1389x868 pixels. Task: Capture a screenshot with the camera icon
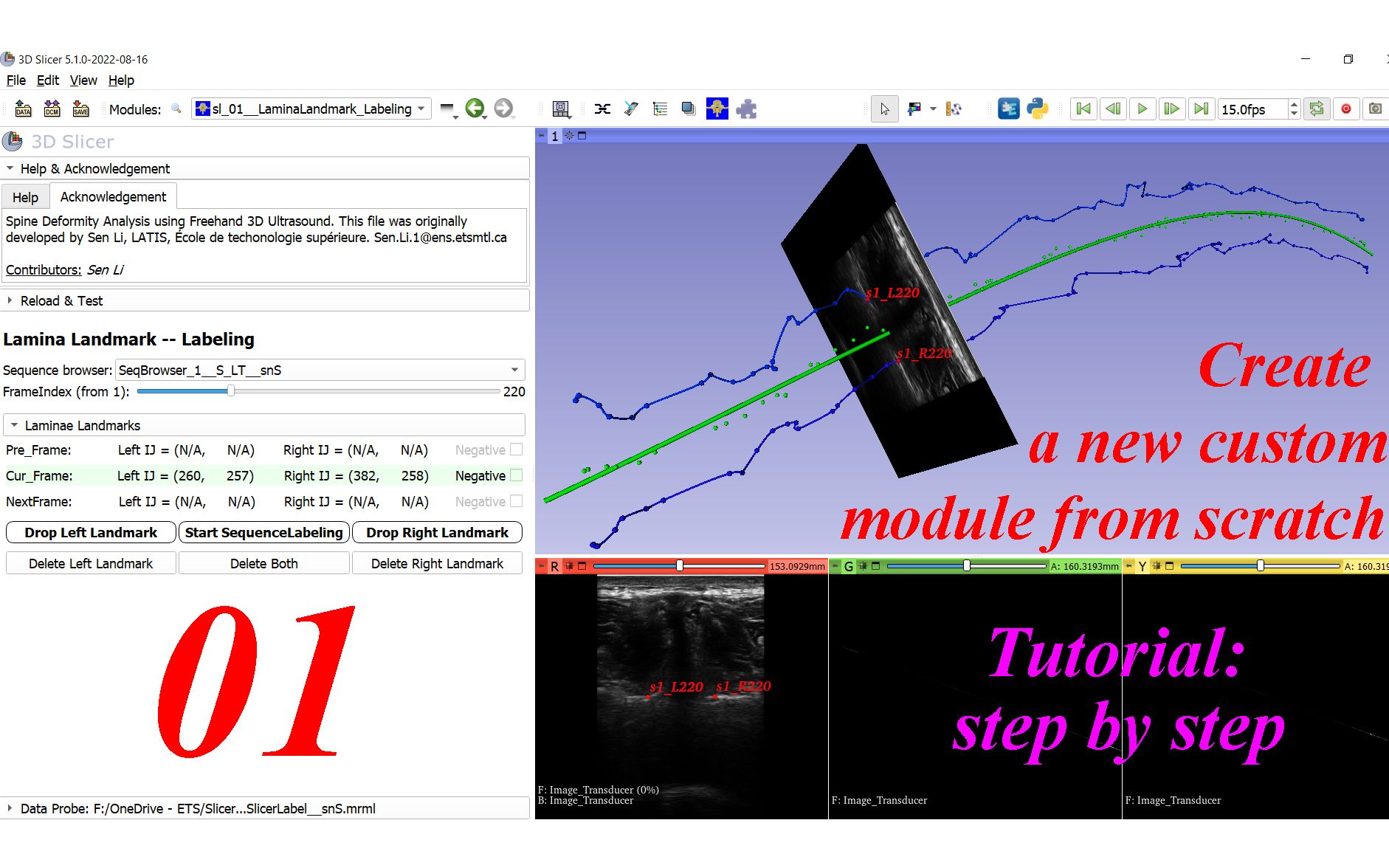1375,108
